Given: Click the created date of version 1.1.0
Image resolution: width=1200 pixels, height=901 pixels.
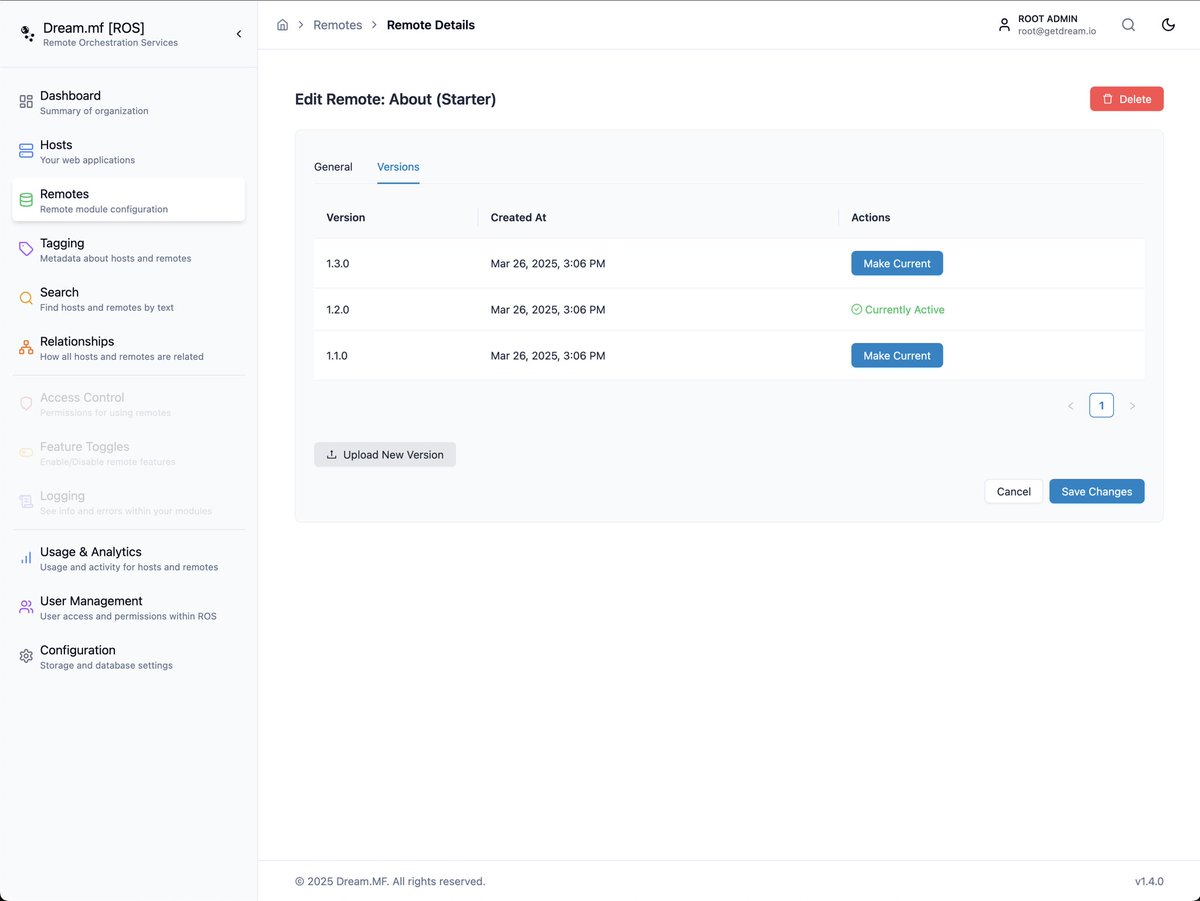Looking at the screenshot, I should point(548,356).
